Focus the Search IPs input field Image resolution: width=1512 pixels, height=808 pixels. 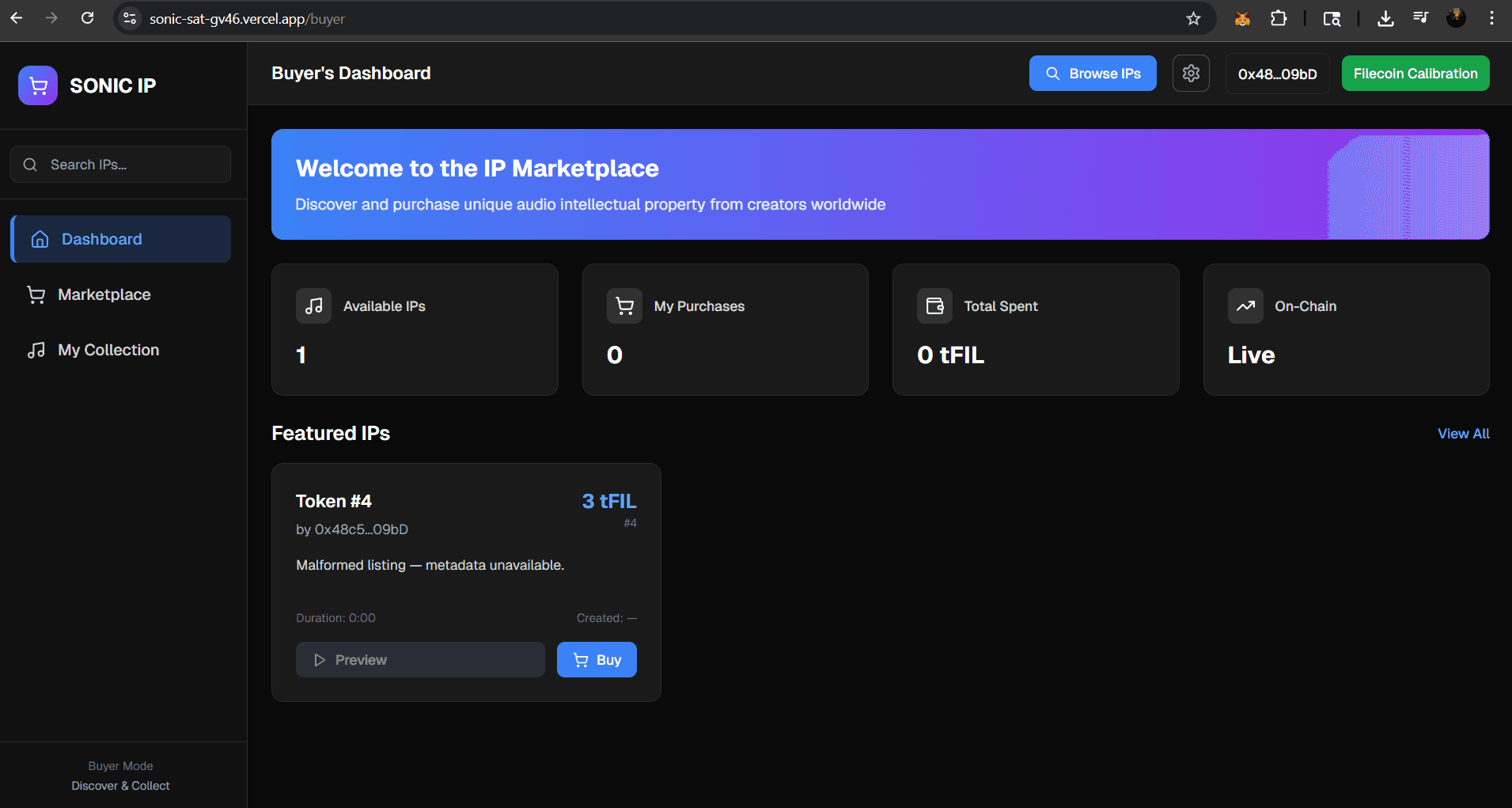(x=121, y=165)
